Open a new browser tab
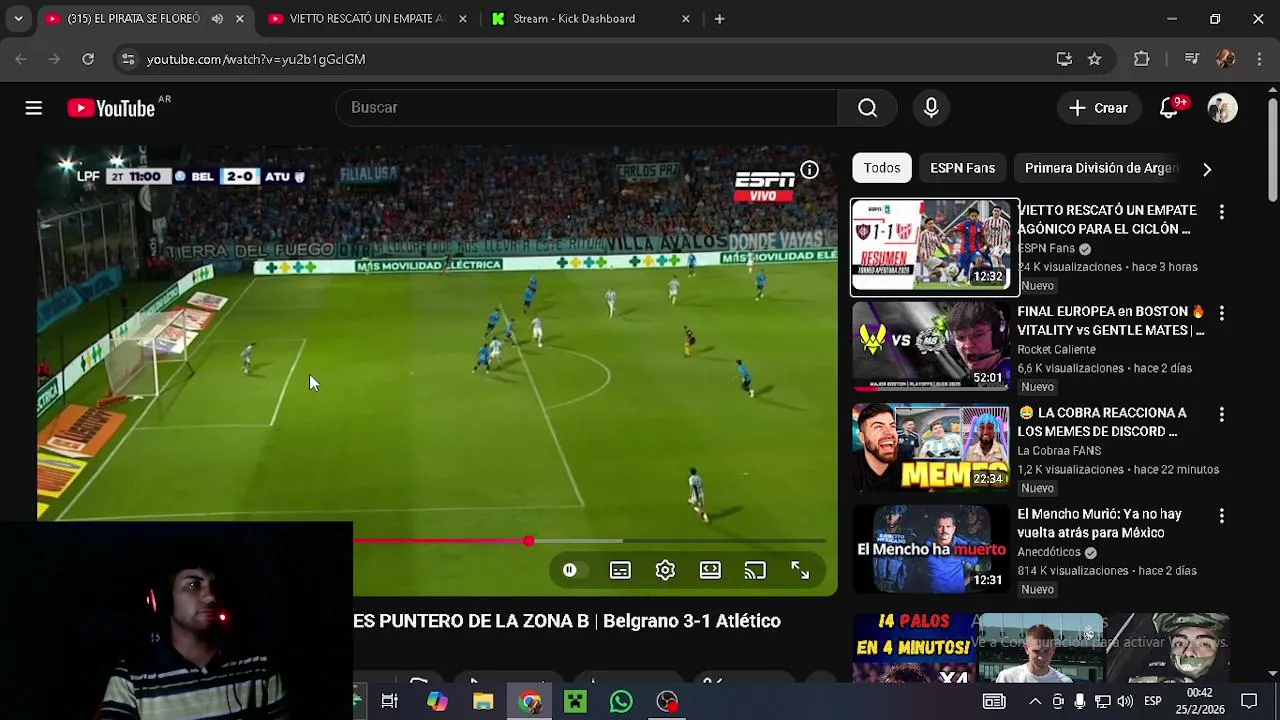 (719, 18)
